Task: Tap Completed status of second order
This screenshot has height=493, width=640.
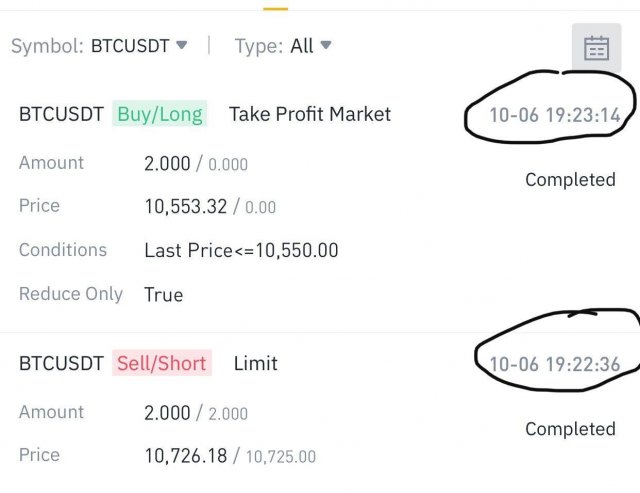Action: click(x=570, y=429)
